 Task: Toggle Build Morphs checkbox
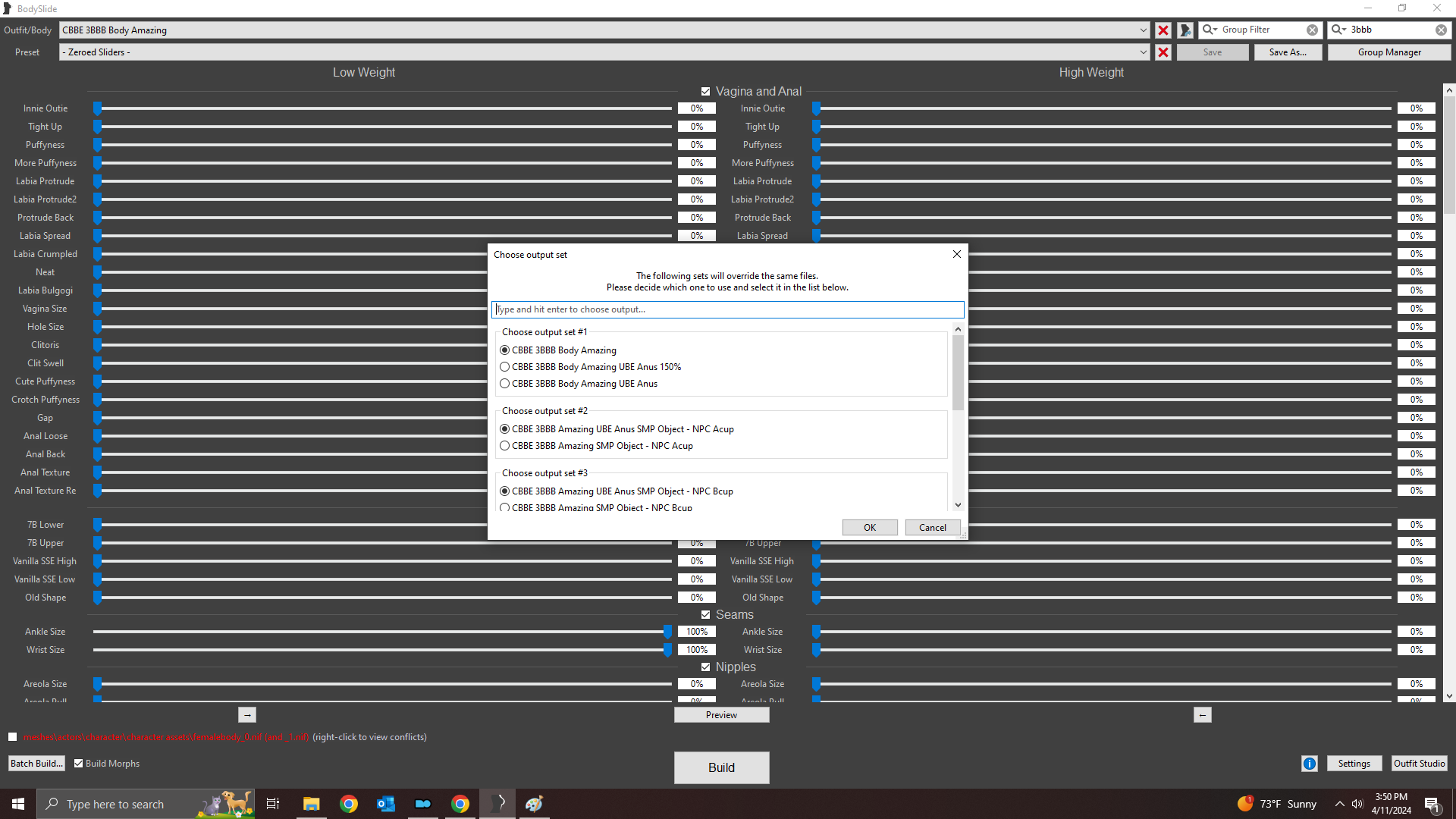79,764
